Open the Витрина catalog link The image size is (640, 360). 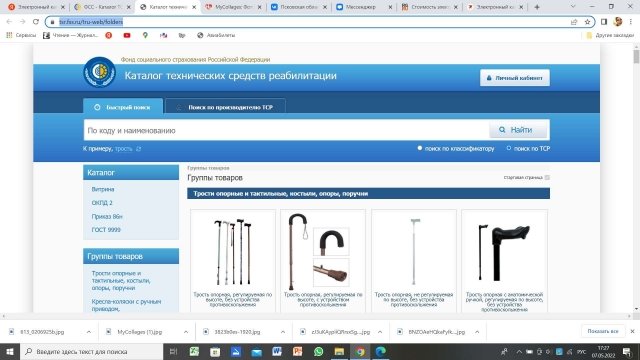[x=103, y=189]
